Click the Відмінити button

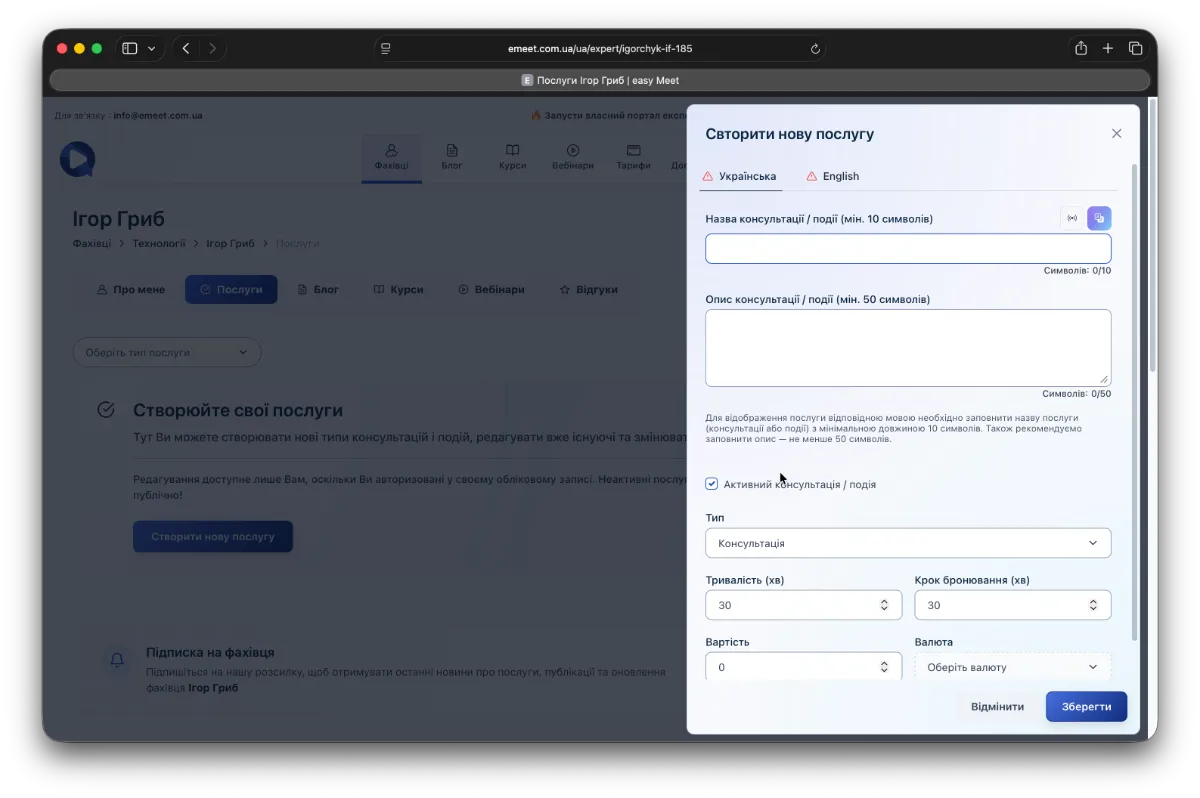pos(997,706)
